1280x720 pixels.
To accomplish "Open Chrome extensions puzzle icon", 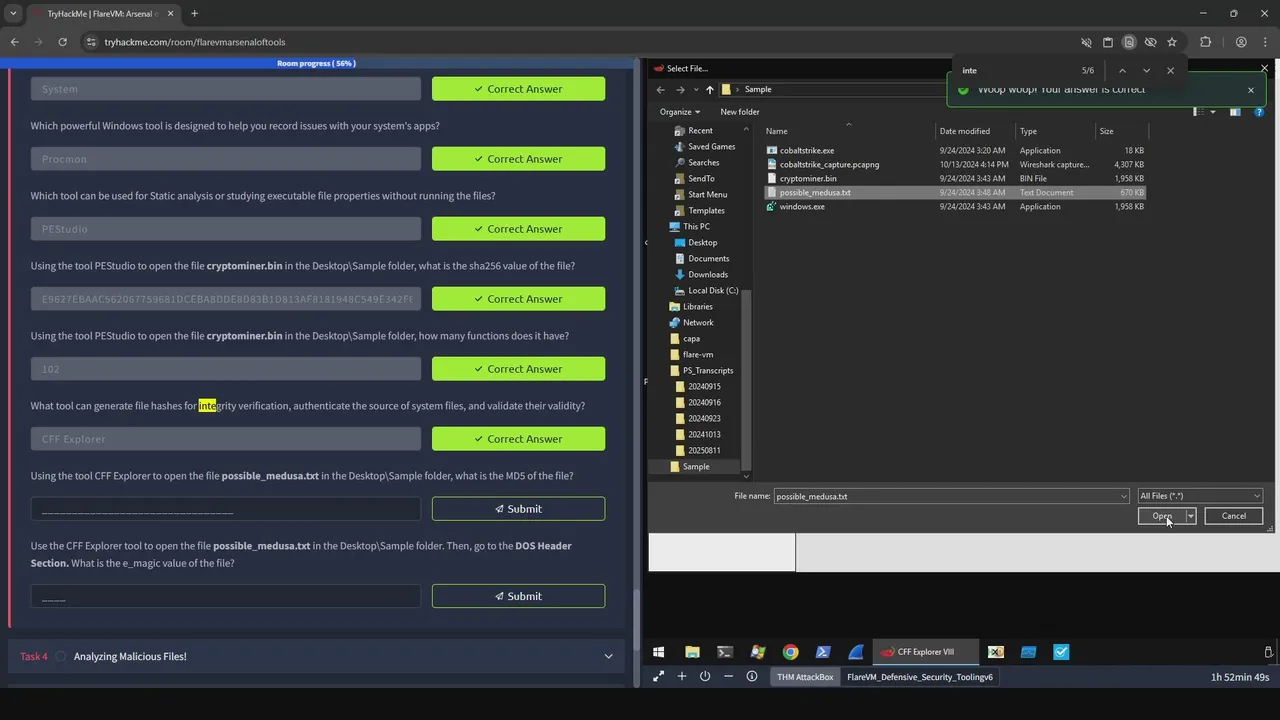I will click(x=1205, y=42).
